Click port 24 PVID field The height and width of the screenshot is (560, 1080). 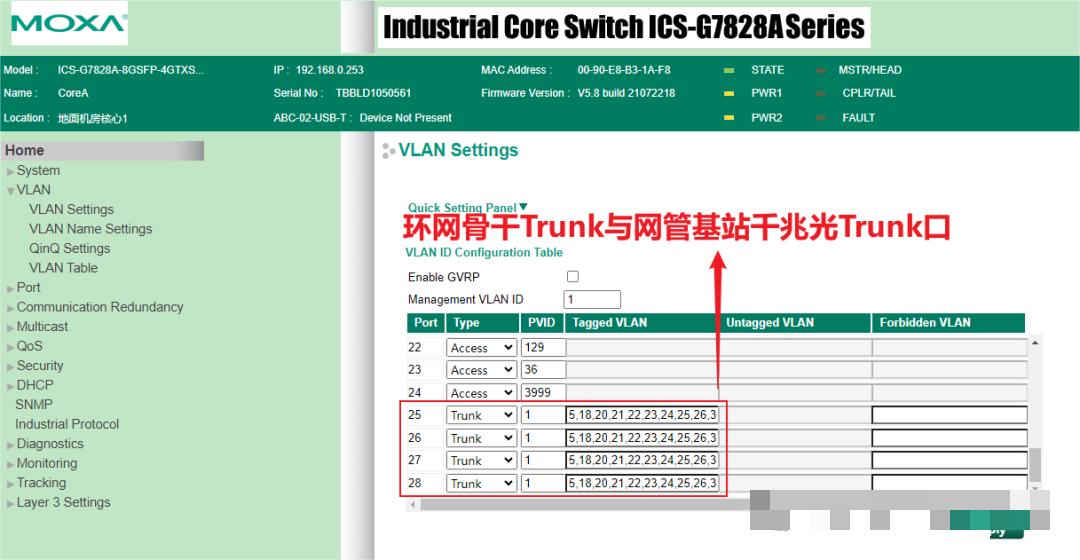(x=543, y=393)
